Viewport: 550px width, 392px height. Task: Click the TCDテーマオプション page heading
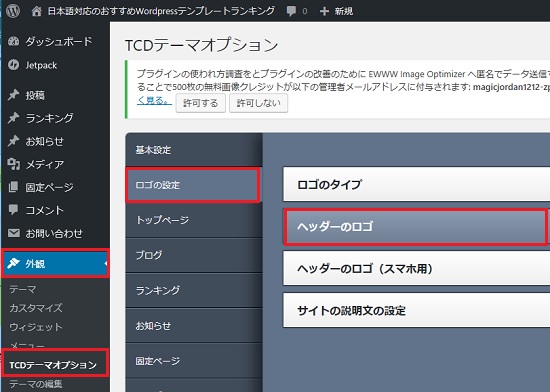(202, 45)
